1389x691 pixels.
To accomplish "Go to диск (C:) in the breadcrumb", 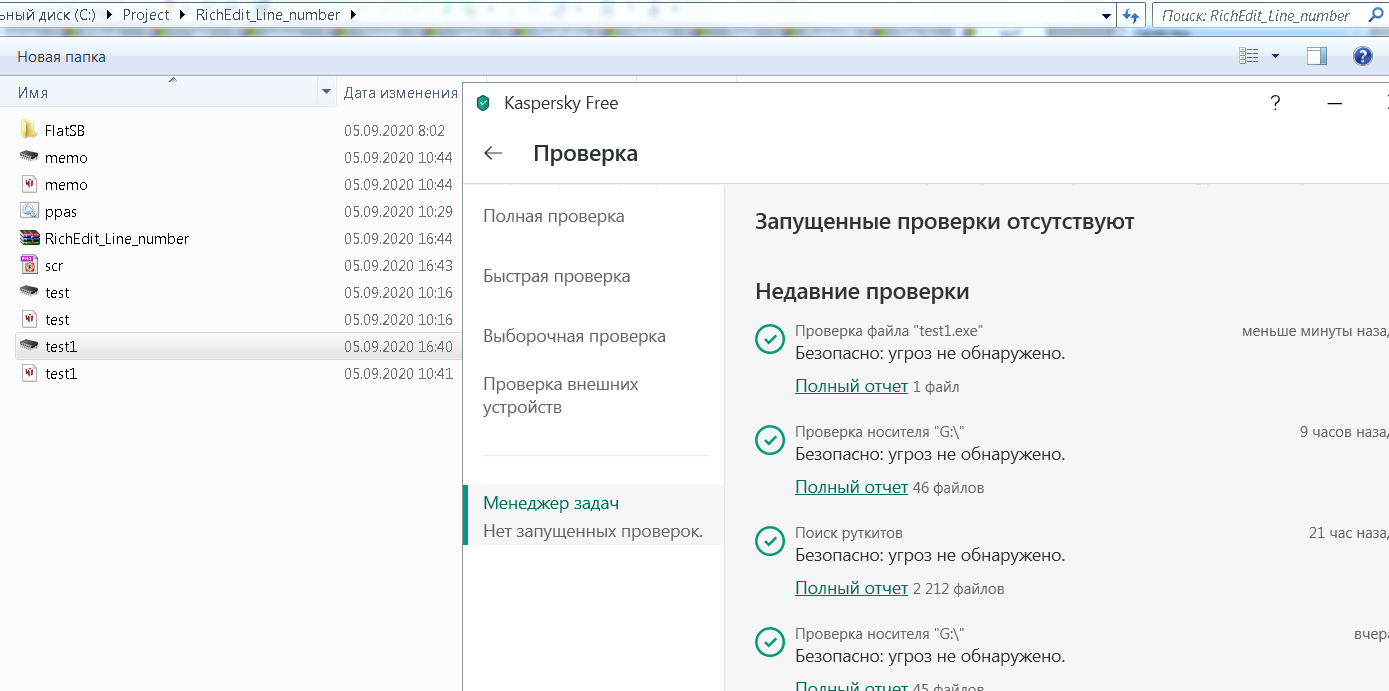I will pos(49,15).
